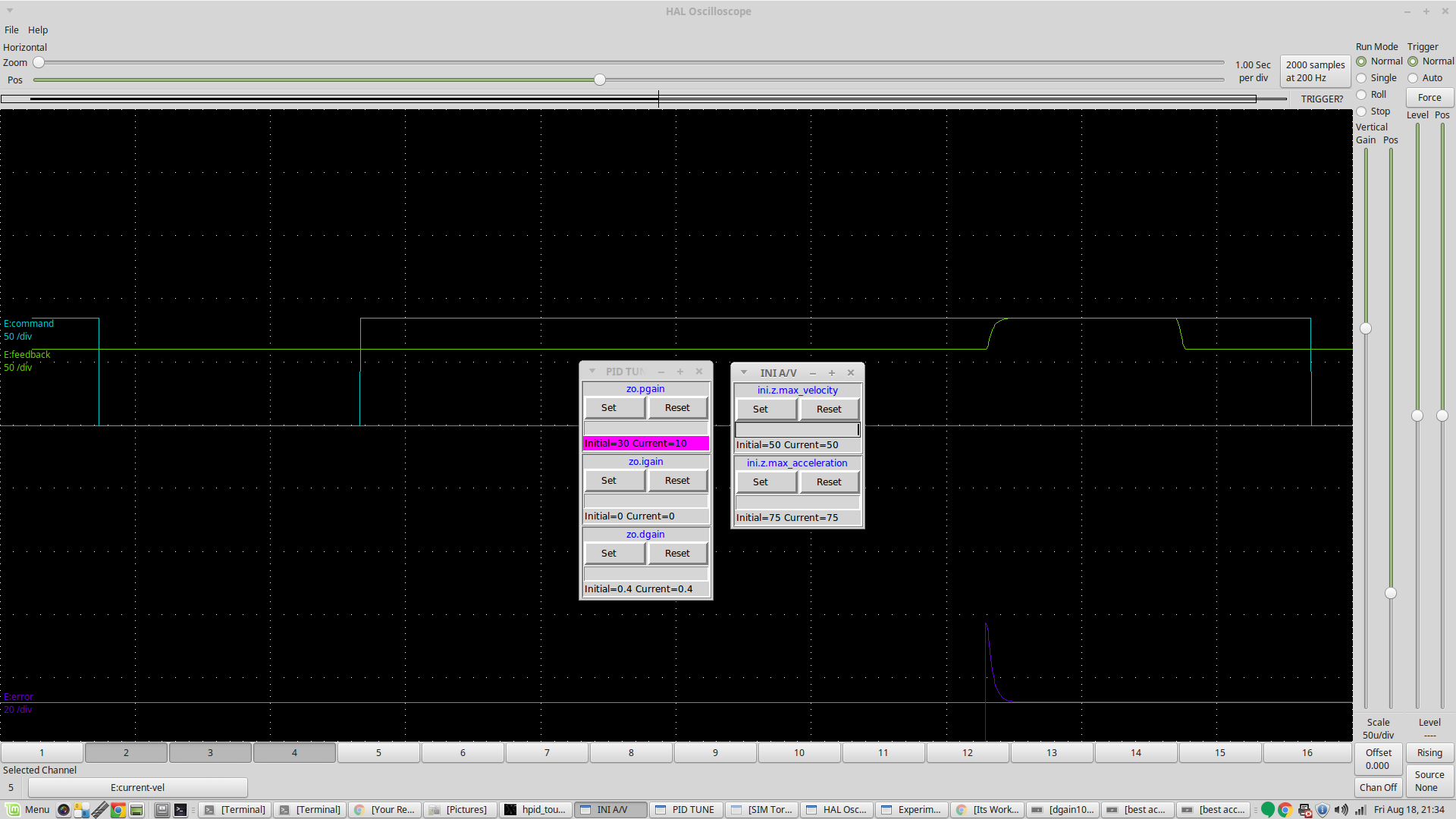Click the ini.z.max_velocity value entry field
The height and width of the screenshot is (819, 1456).
798,430
